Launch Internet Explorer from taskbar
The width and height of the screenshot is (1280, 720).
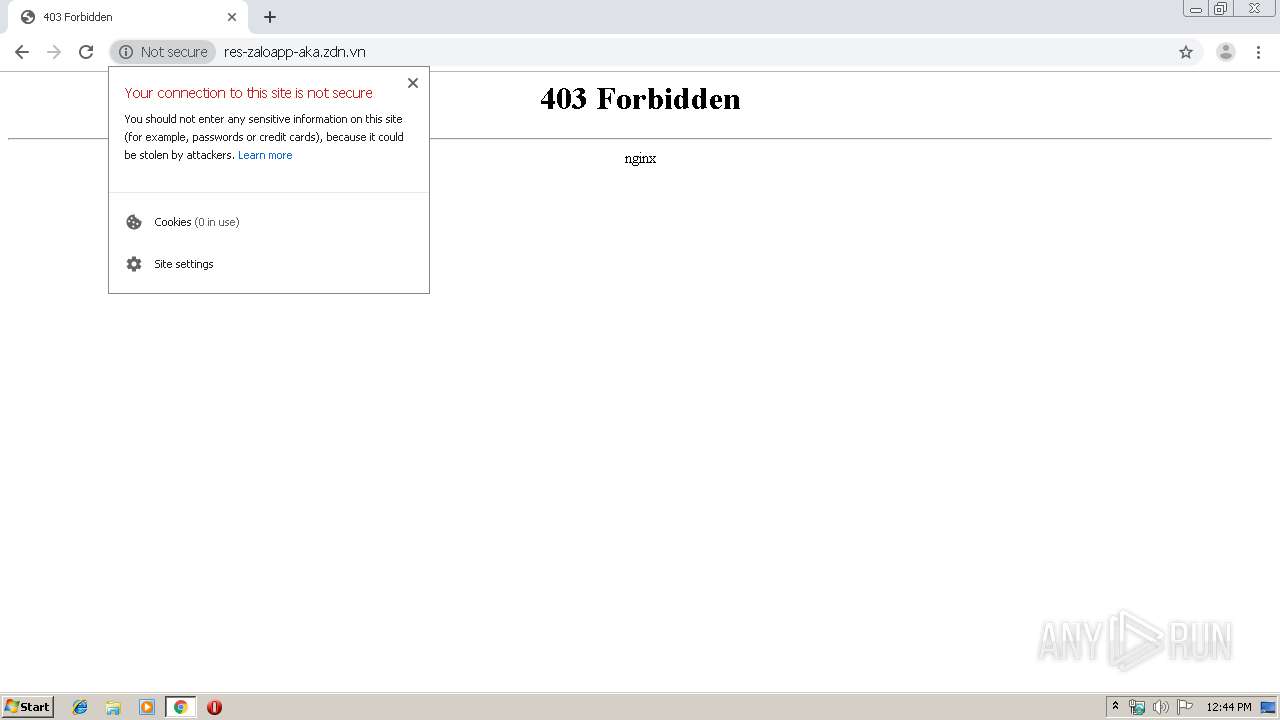point(80,707)
